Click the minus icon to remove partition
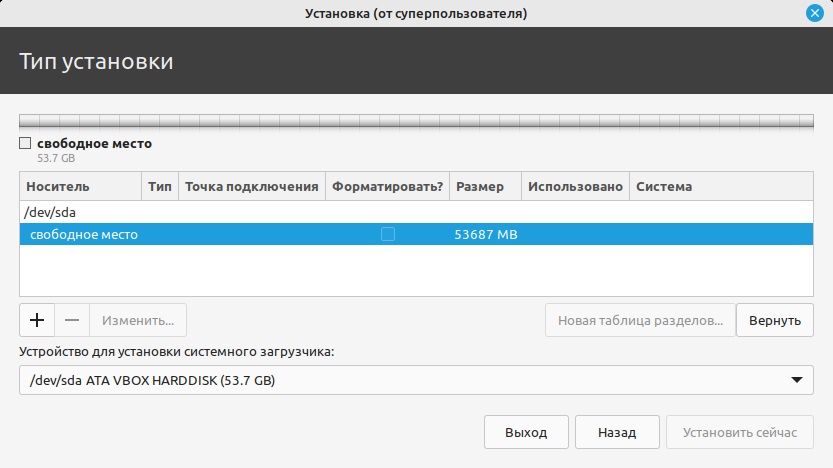Screen dimensions: 833x468 [x=72, y=320]
